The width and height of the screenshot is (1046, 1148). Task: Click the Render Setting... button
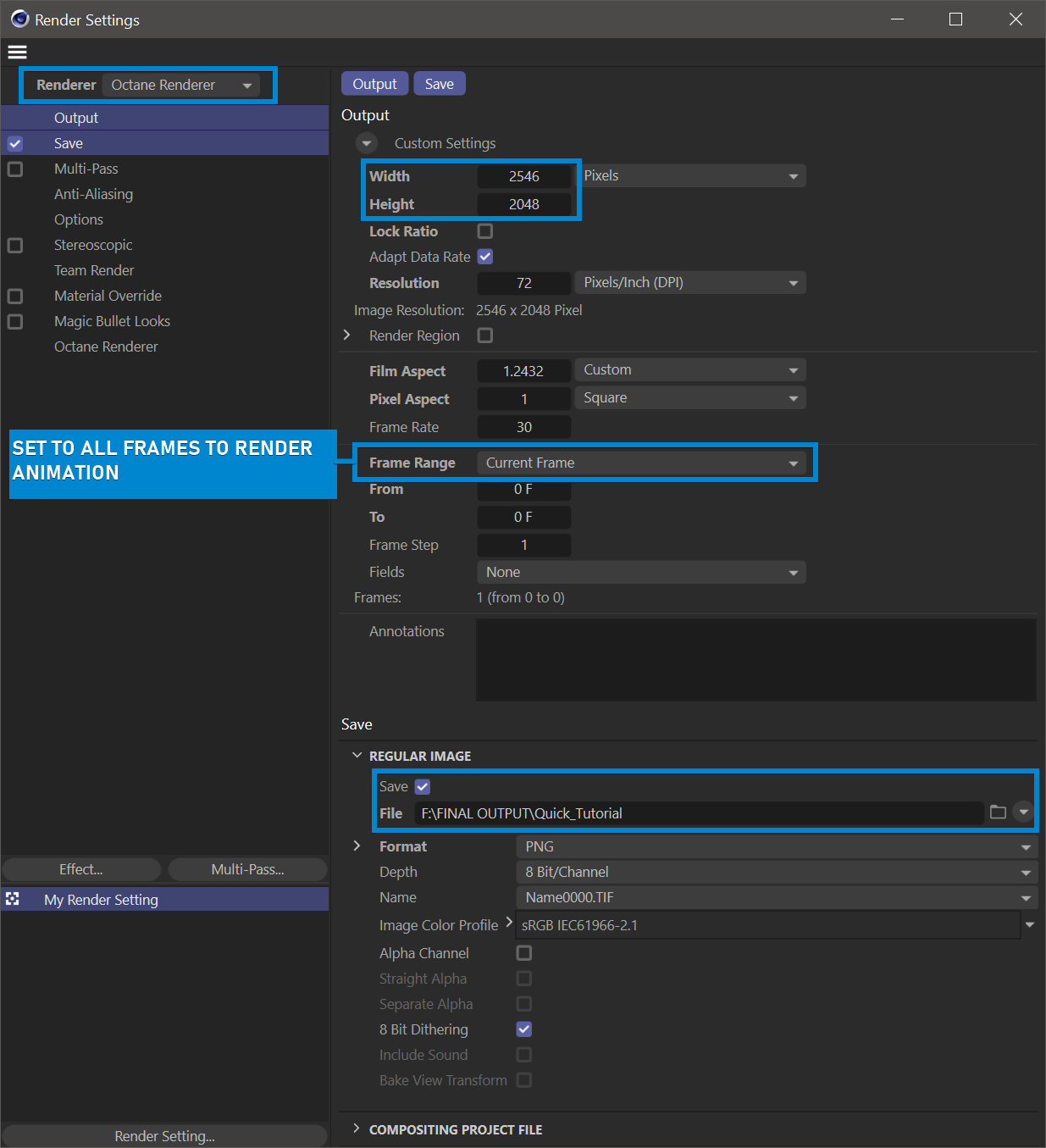click(164, 1136)
